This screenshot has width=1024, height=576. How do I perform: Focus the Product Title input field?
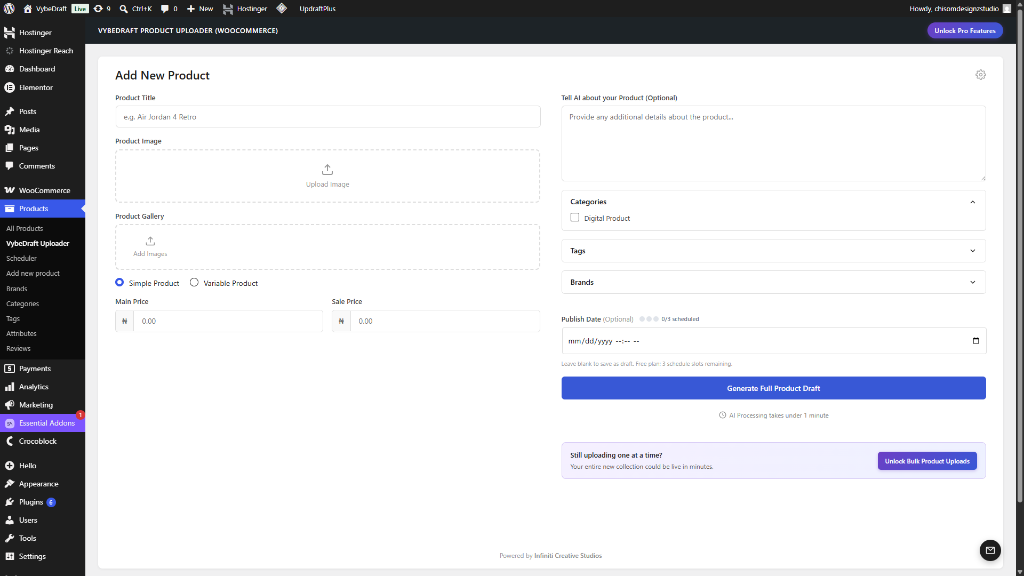[328, 117]
